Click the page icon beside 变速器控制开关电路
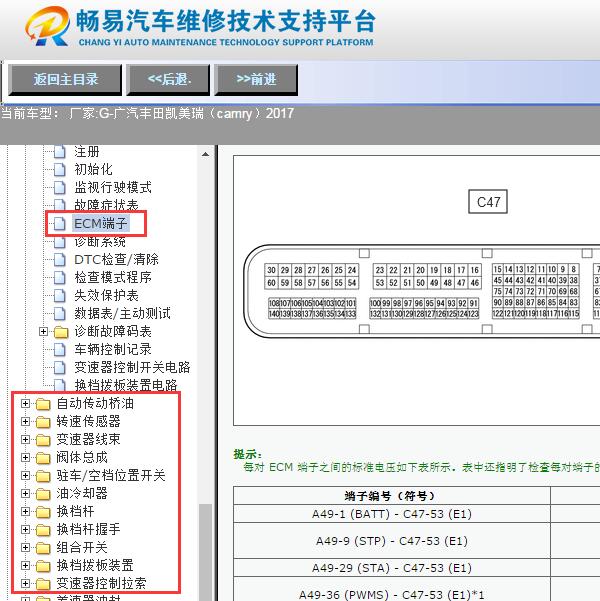The width and height of the screenshot is (600, 601). coord(59,367)
